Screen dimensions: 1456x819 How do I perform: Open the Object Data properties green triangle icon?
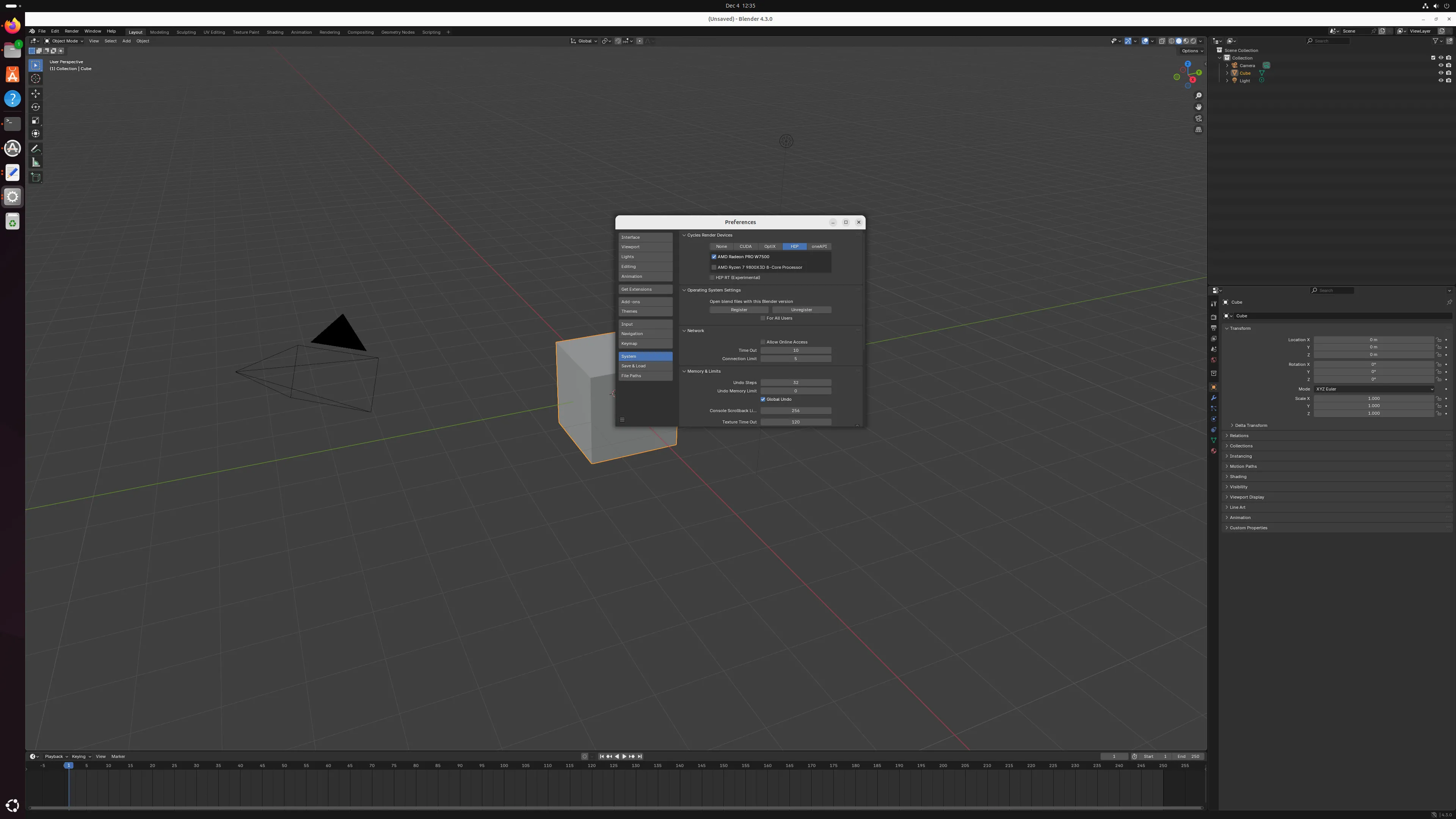tap(1213, 440)
